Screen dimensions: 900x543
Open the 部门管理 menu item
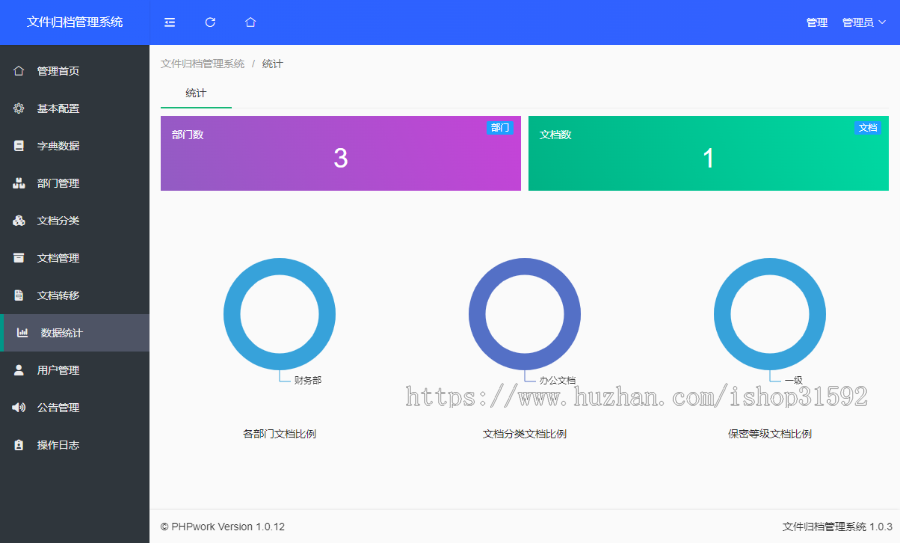pos(75,183)
